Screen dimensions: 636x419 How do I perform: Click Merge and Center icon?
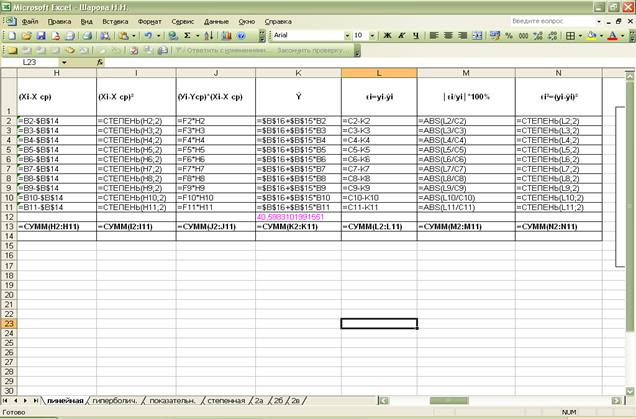click(x=477, y=36)
